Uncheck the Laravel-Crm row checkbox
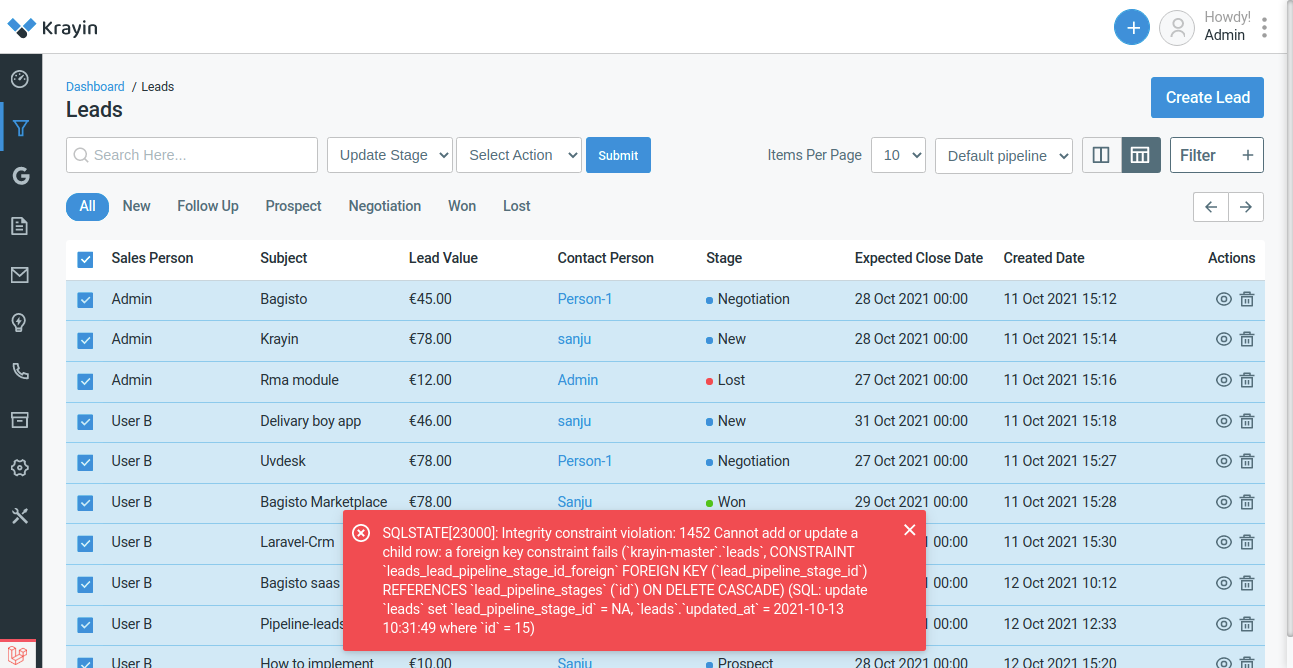The width and height of the screenshot is (1293, 668). point(85,543)
